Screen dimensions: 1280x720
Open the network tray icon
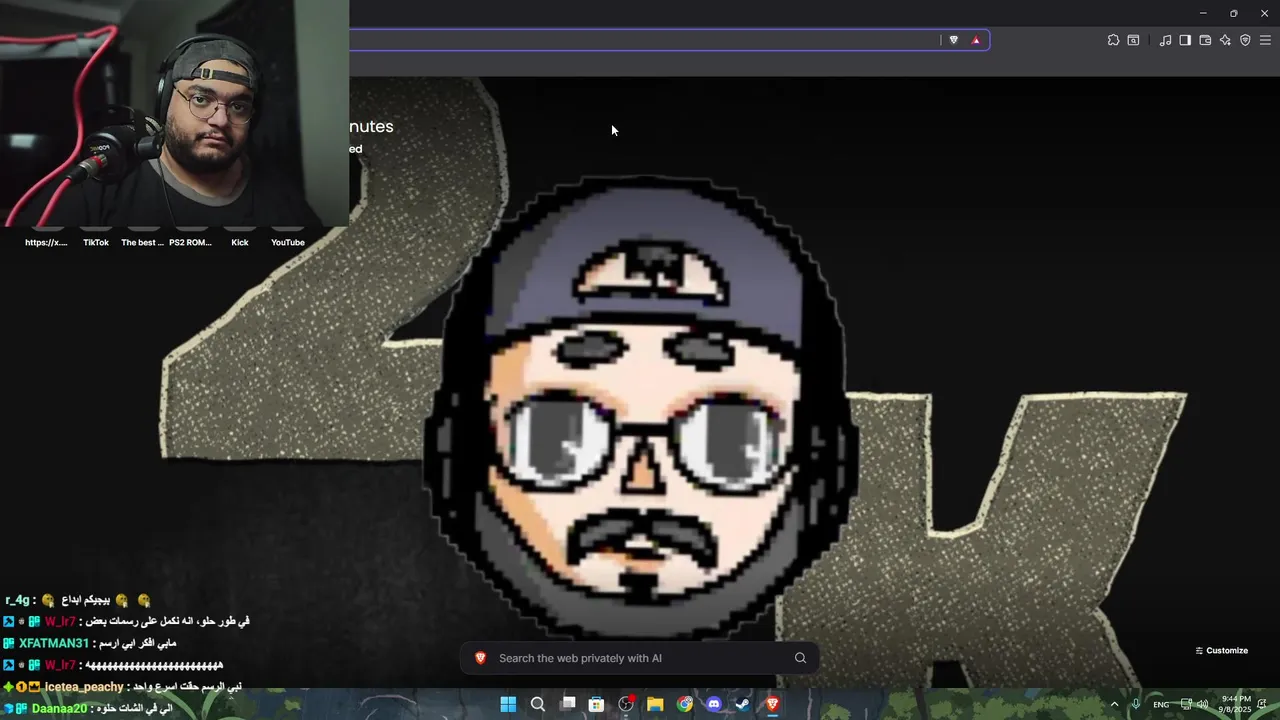coord(1186,705)
